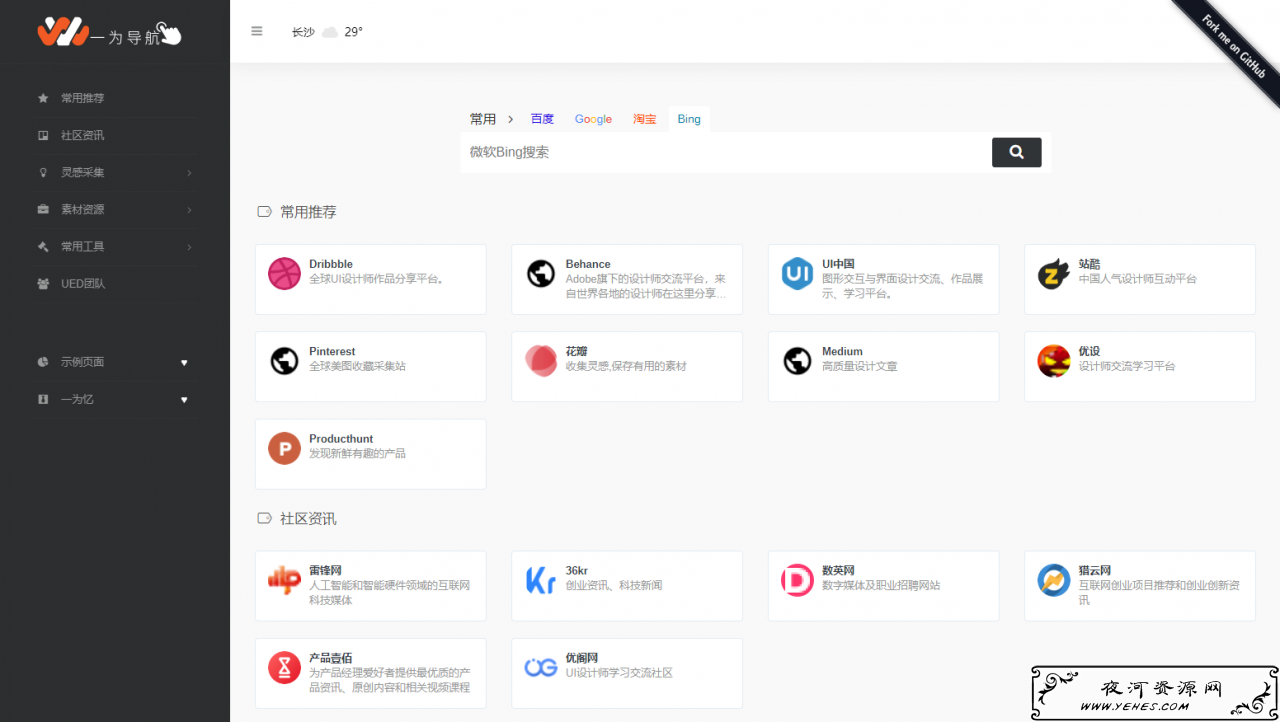Open the 优阁网 UG icon
Image resolution: width=1280 pixels, height=722 pixels.
tap(541, 667)
